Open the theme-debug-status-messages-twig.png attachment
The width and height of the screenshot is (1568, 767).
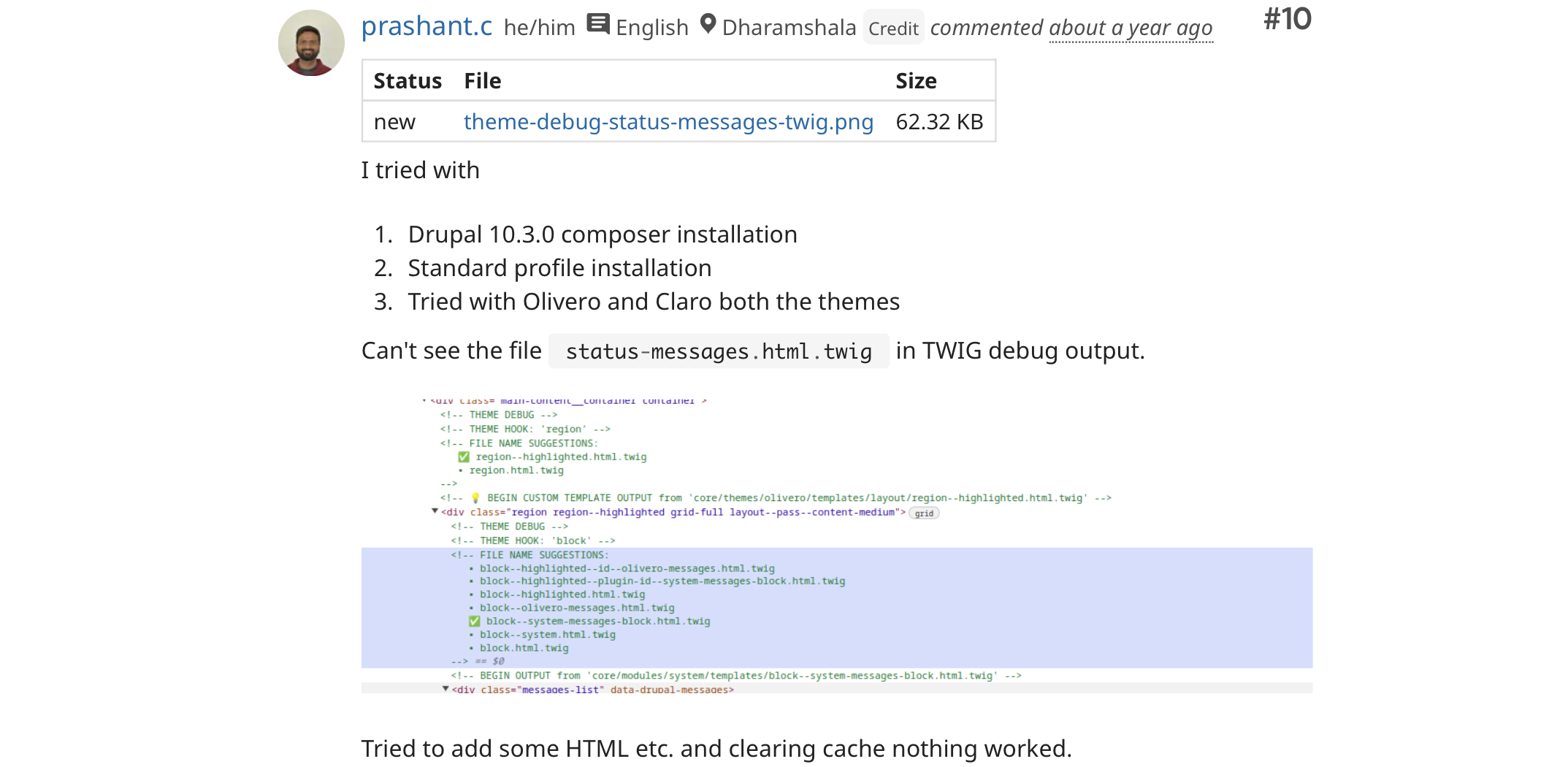coord(668,122)
